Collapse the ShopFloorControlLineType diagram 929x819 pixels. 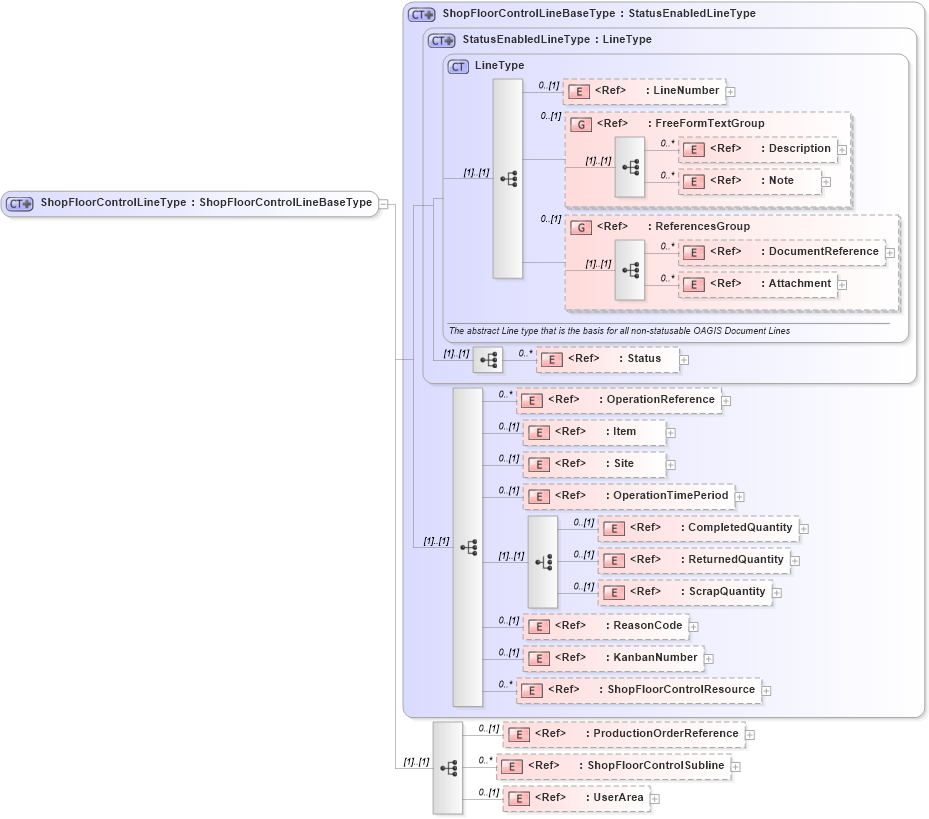[x=381, y=204]
